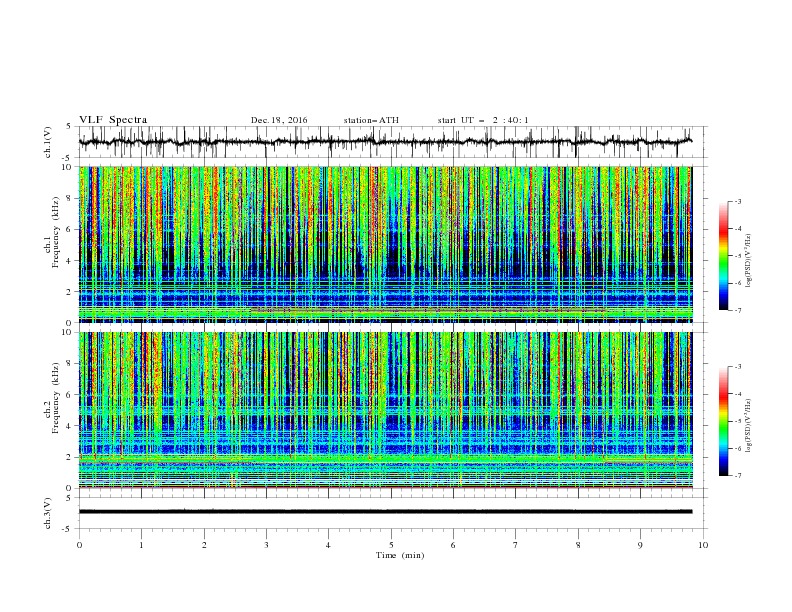Image resolution: width=792 pixels, height=612 pixels.
Task: Click the "ch.3(V)" axis label
Action: pos(48,513)
